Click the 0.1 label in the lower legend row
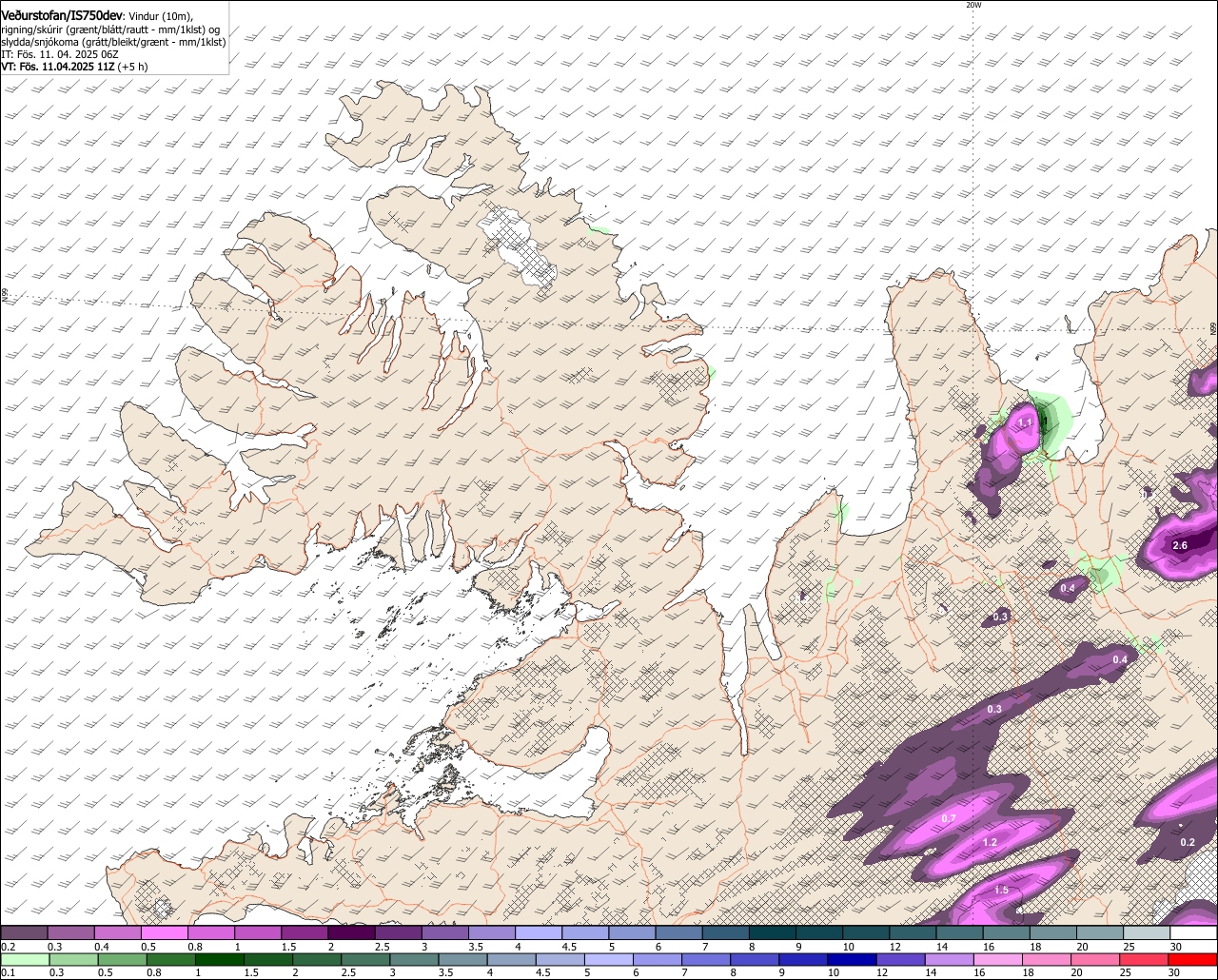The image size is (1218, 980). [9, 973]
